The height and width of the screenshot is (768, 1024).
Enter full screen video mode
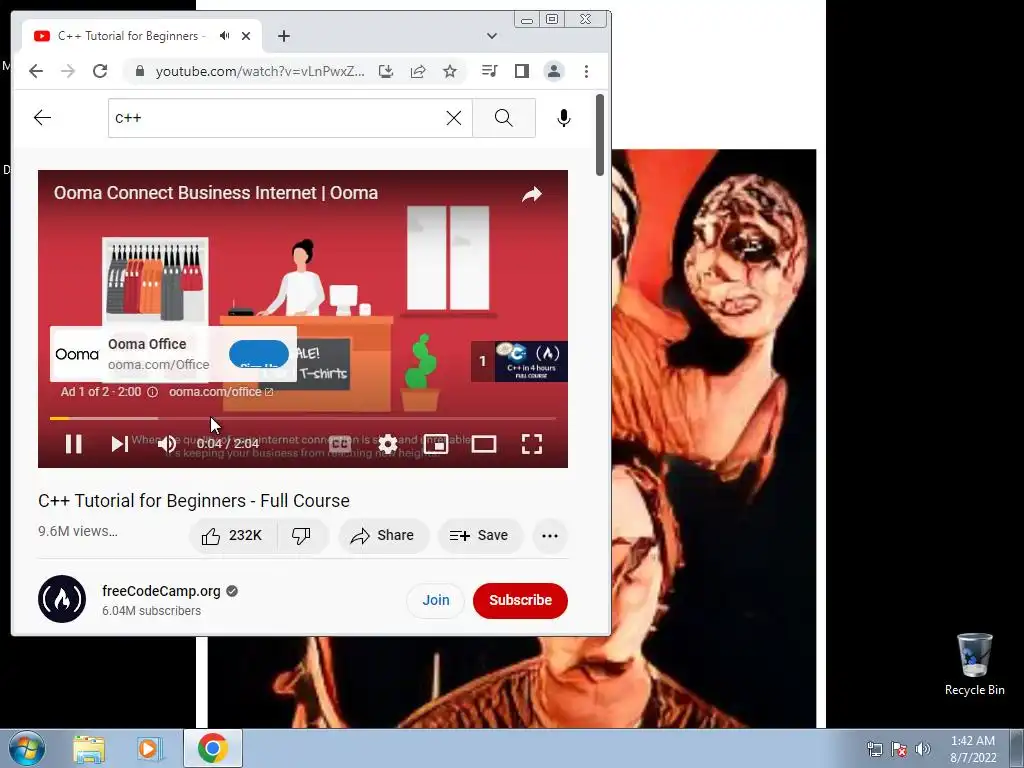tap(532, 444)
